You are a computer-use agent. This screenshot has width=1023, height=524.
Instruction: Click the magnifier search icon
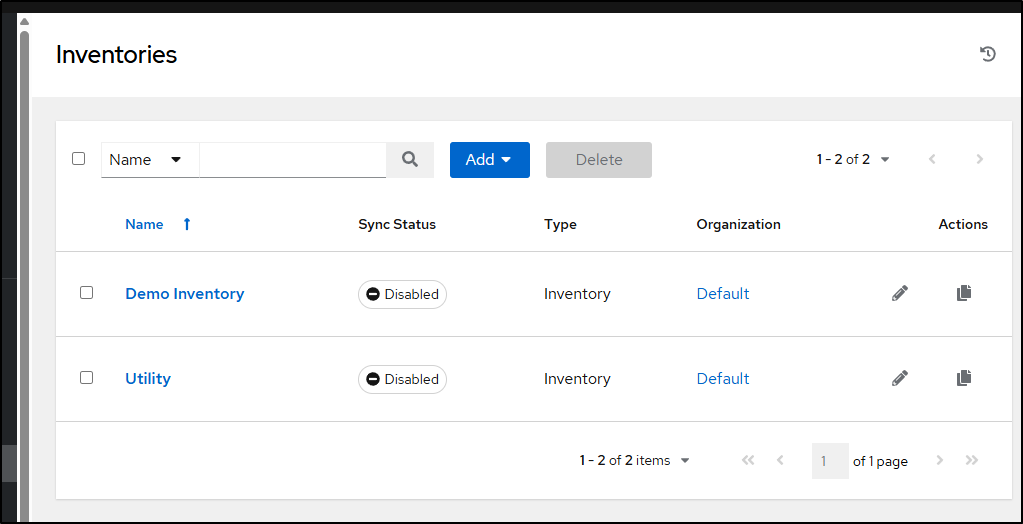(410, 159)
